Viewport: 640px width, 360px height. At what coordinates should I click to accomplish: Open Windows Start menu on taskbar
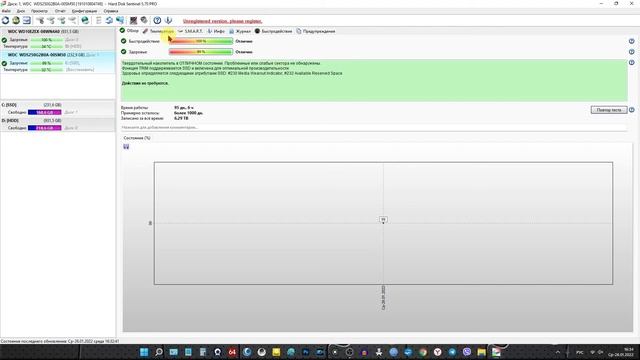144,352
